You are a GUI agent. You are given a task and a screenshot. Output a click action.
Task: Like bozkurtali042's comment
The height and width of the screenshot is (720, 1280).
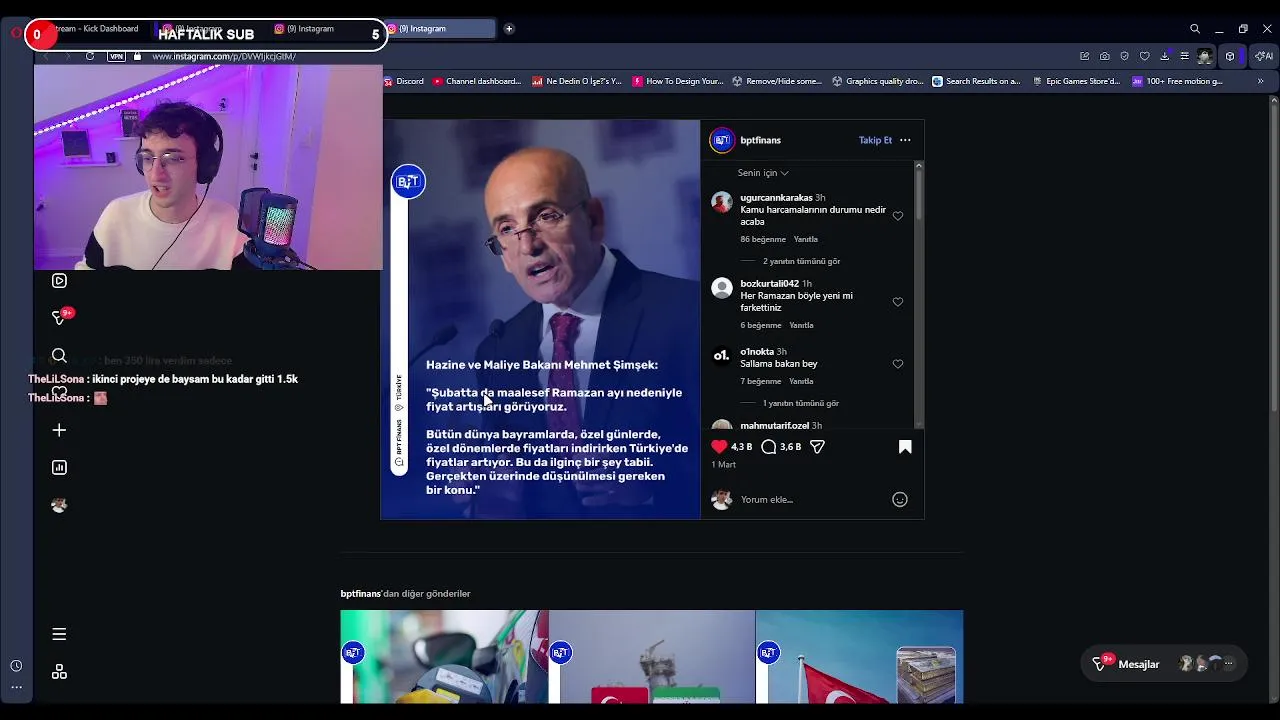pos(897,302)
